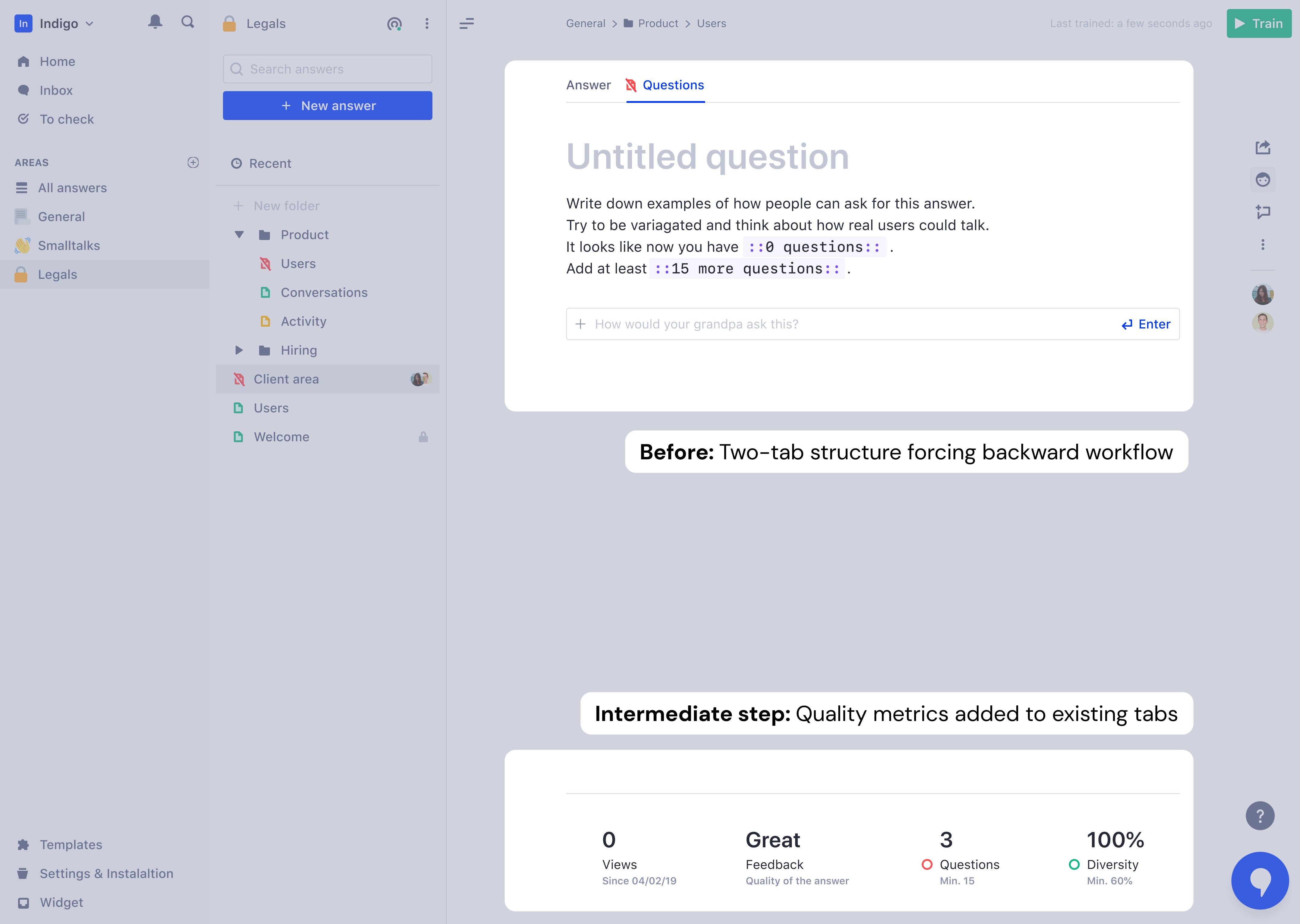Collapse the Product folder
Screen dimensions: 1300x924
click(239, 234)
